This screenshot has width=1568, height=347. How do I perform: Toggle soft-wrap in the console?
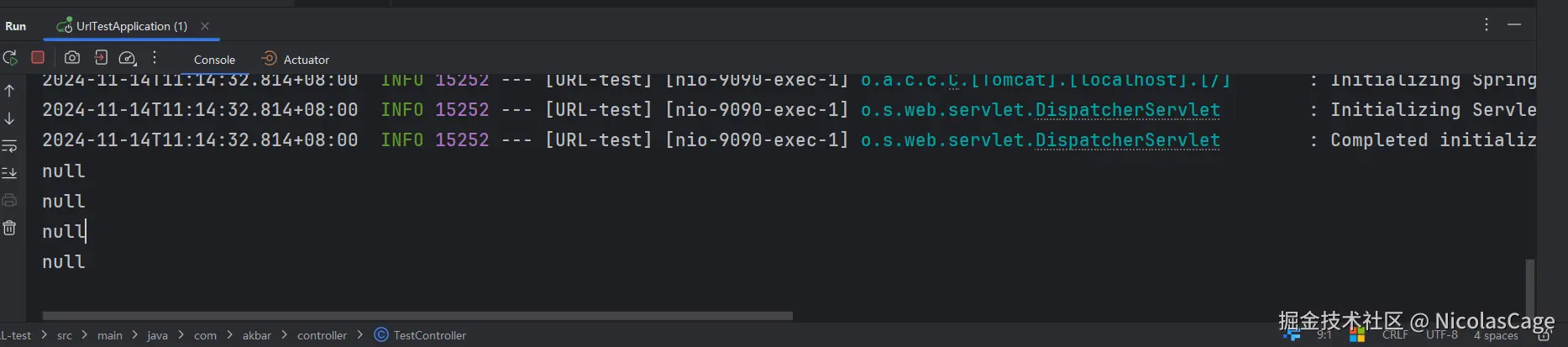(9, 146)
